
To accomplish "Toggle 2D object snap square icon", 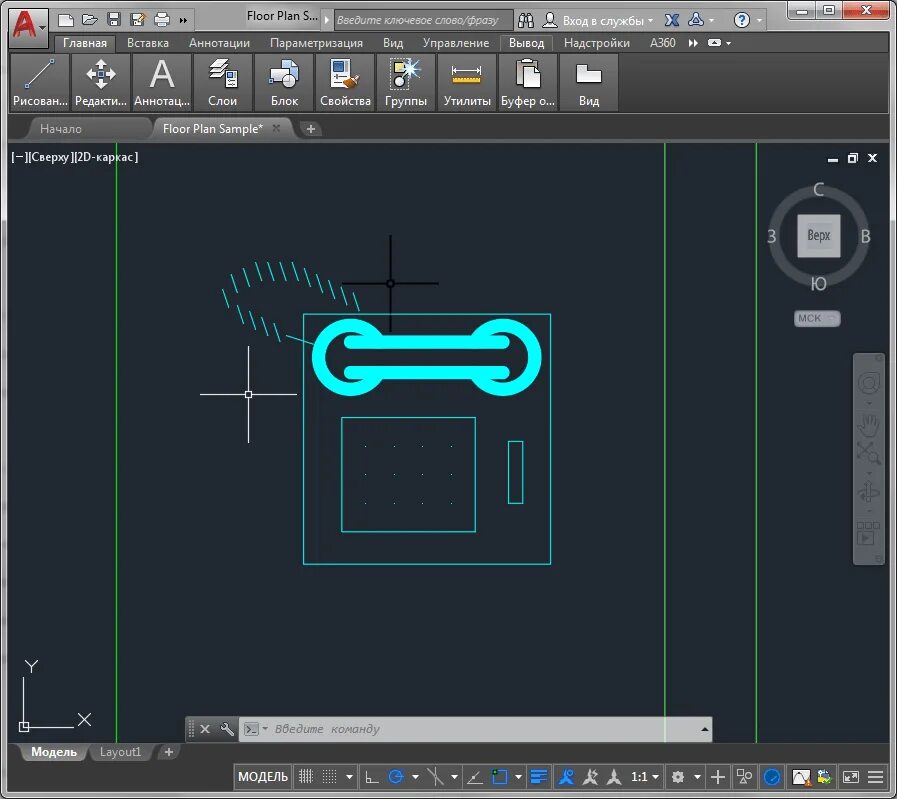I will 499,777.
